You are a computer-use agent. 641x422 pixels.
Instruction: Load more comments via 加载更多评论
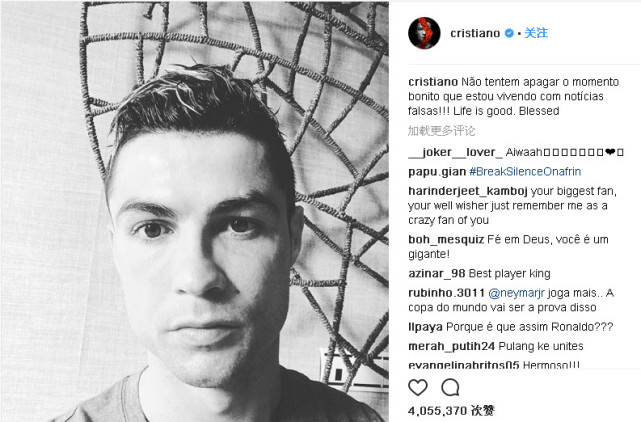coord(442,131)
